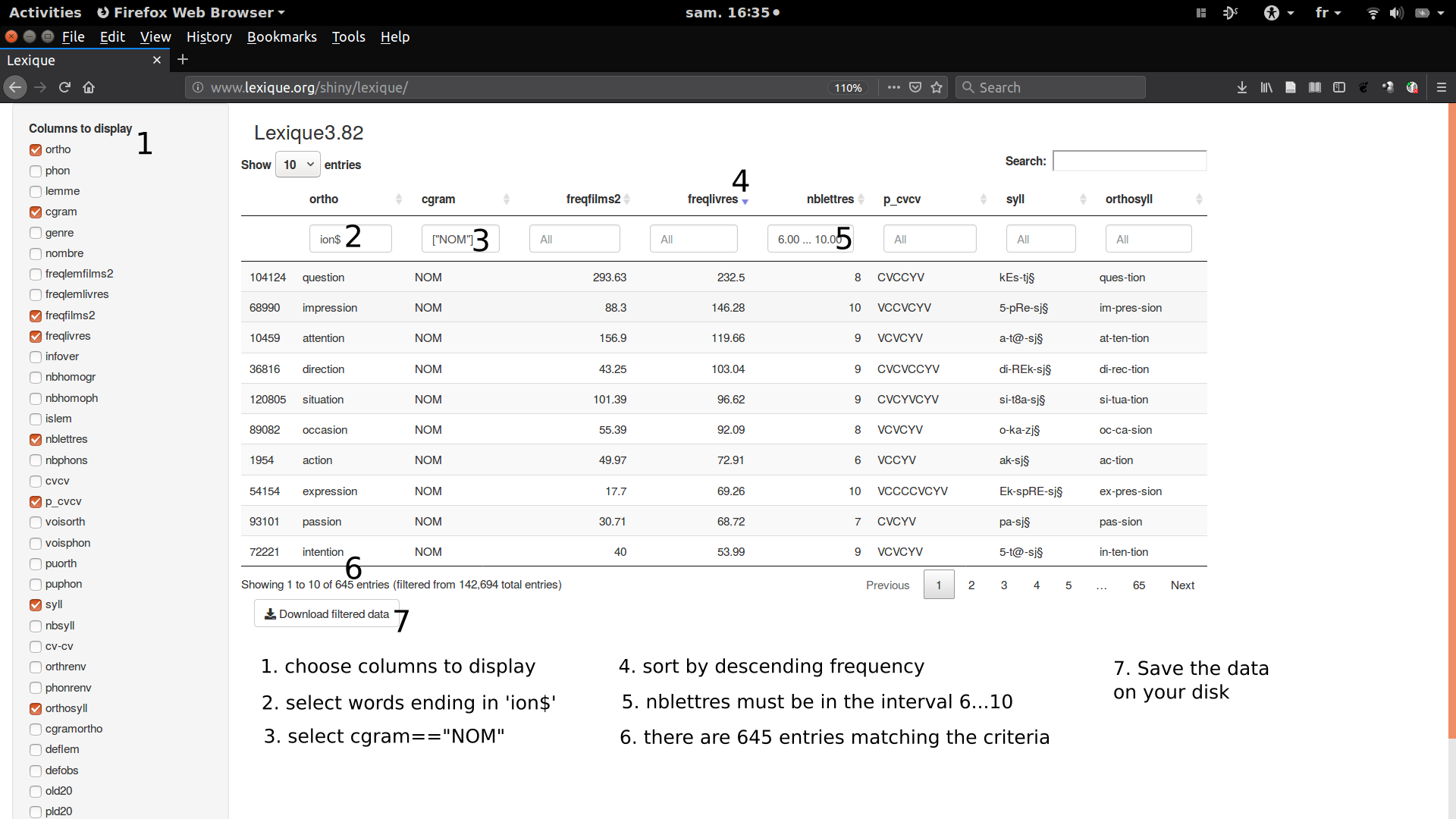The width and height of the screenshot is (1456, 819).
Task: Save page to Pocket
Action: [915, 87]
